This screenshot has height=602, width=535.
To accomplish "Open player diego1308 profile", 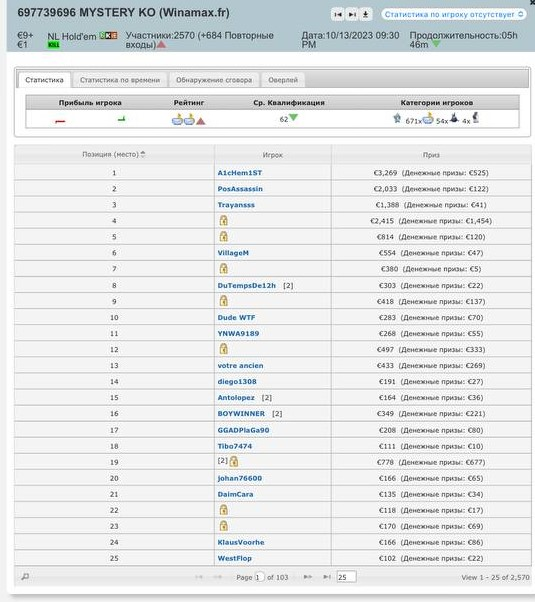I will pyautogui.click(x=237, y=382).
